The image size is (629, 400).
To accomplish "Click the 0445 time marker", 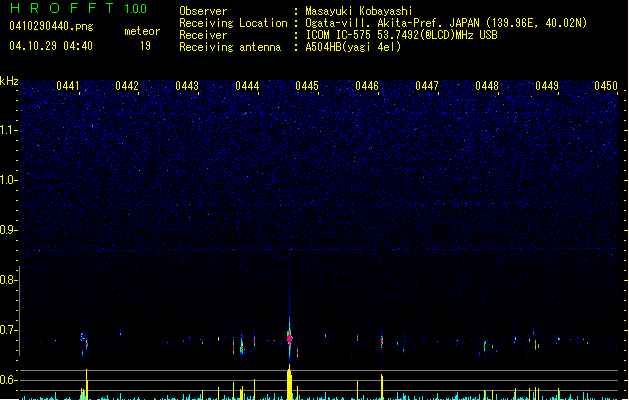I will coord(307,86).
